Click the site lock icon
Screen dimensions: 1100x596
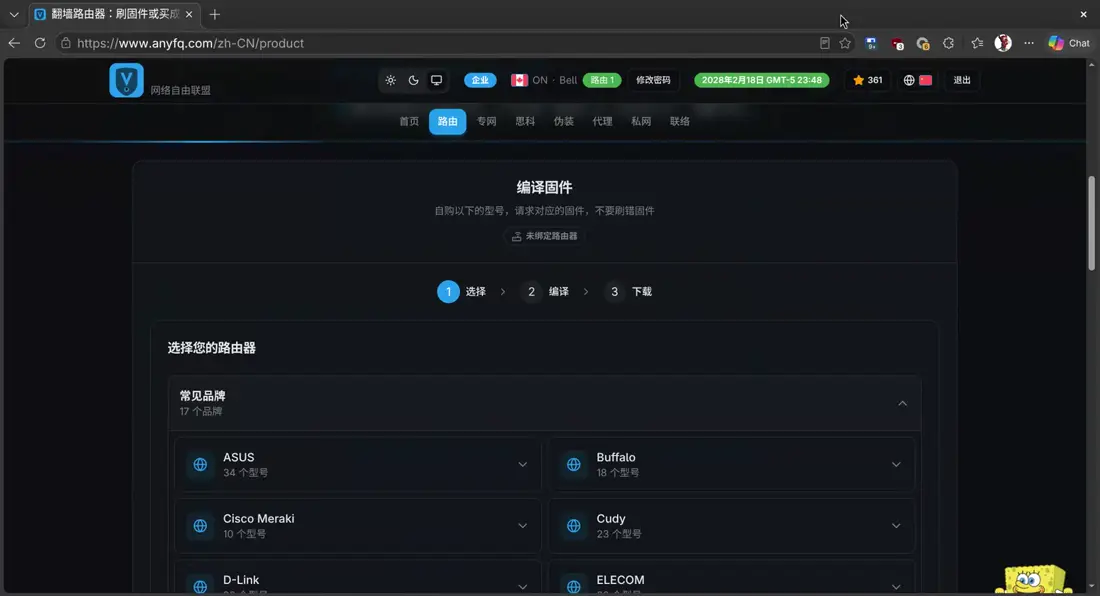[x=65, y=43]
